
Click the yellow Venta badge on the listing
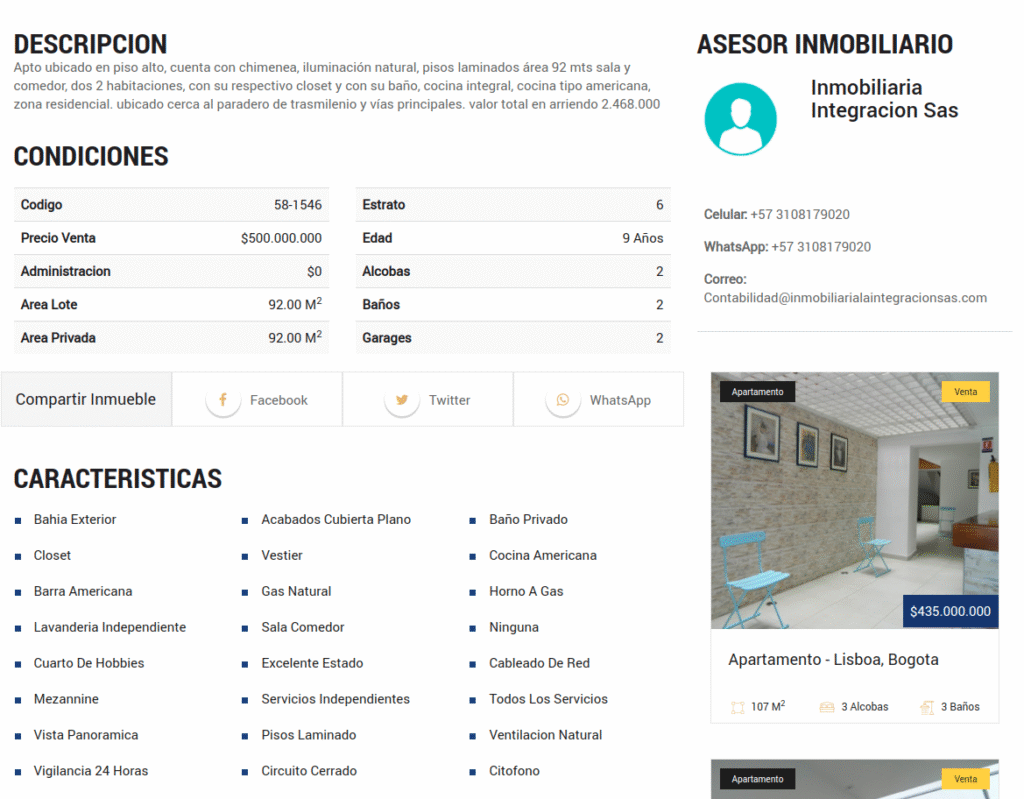click(x=965, y=391)
